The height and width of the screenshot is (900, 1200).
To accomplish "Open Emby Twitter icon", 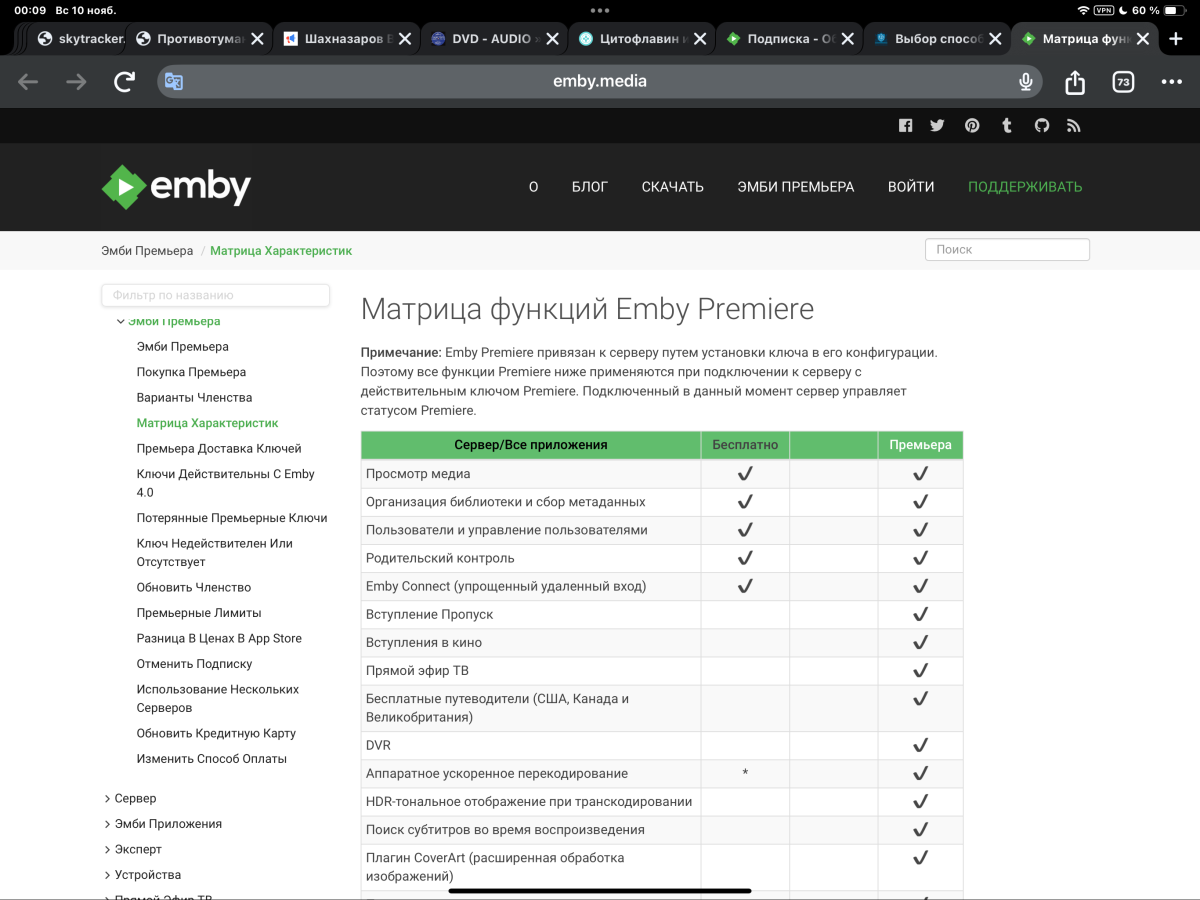I will (x=937, y=126).
